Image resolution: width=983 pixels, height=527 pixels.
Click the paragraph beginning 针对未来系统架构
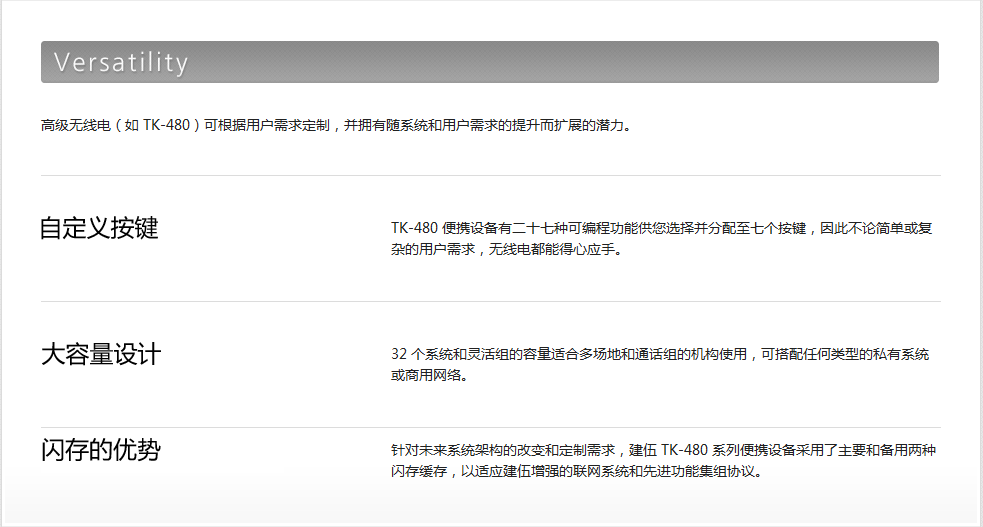click(x=663, y=461)
